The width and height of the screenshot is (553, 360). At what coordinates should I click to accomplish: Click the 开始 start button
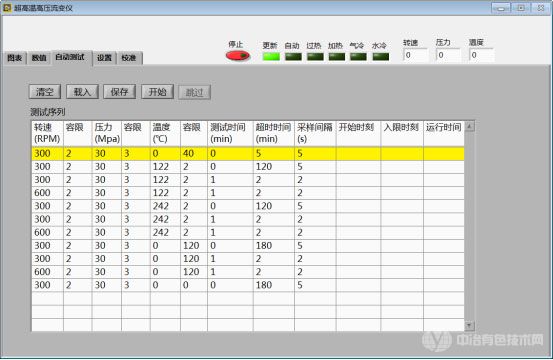click(157, 92)
